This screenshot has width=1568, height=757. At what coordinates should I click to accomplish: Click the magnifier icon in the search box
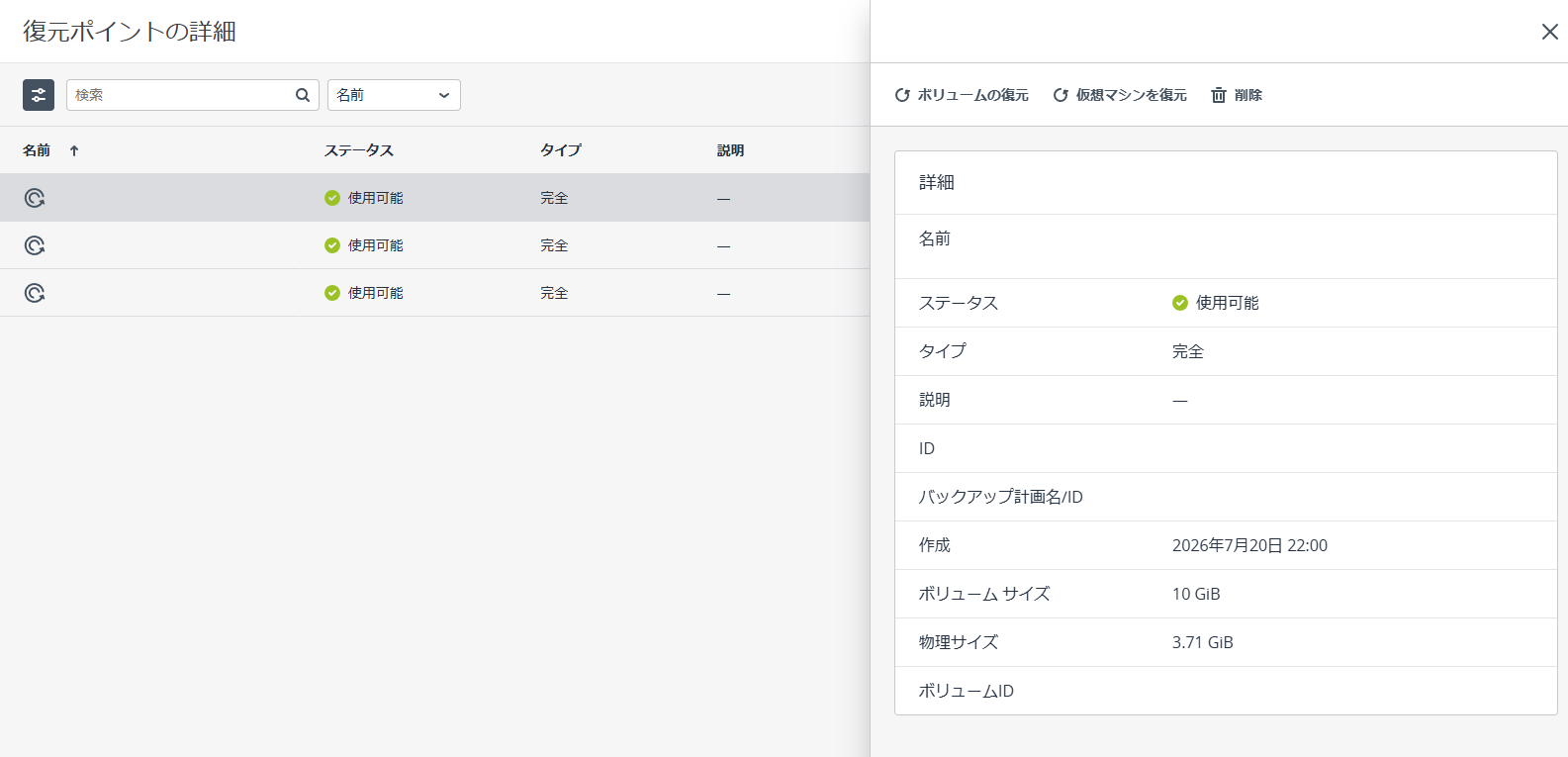pyautogui.click(x=303, y=95)
